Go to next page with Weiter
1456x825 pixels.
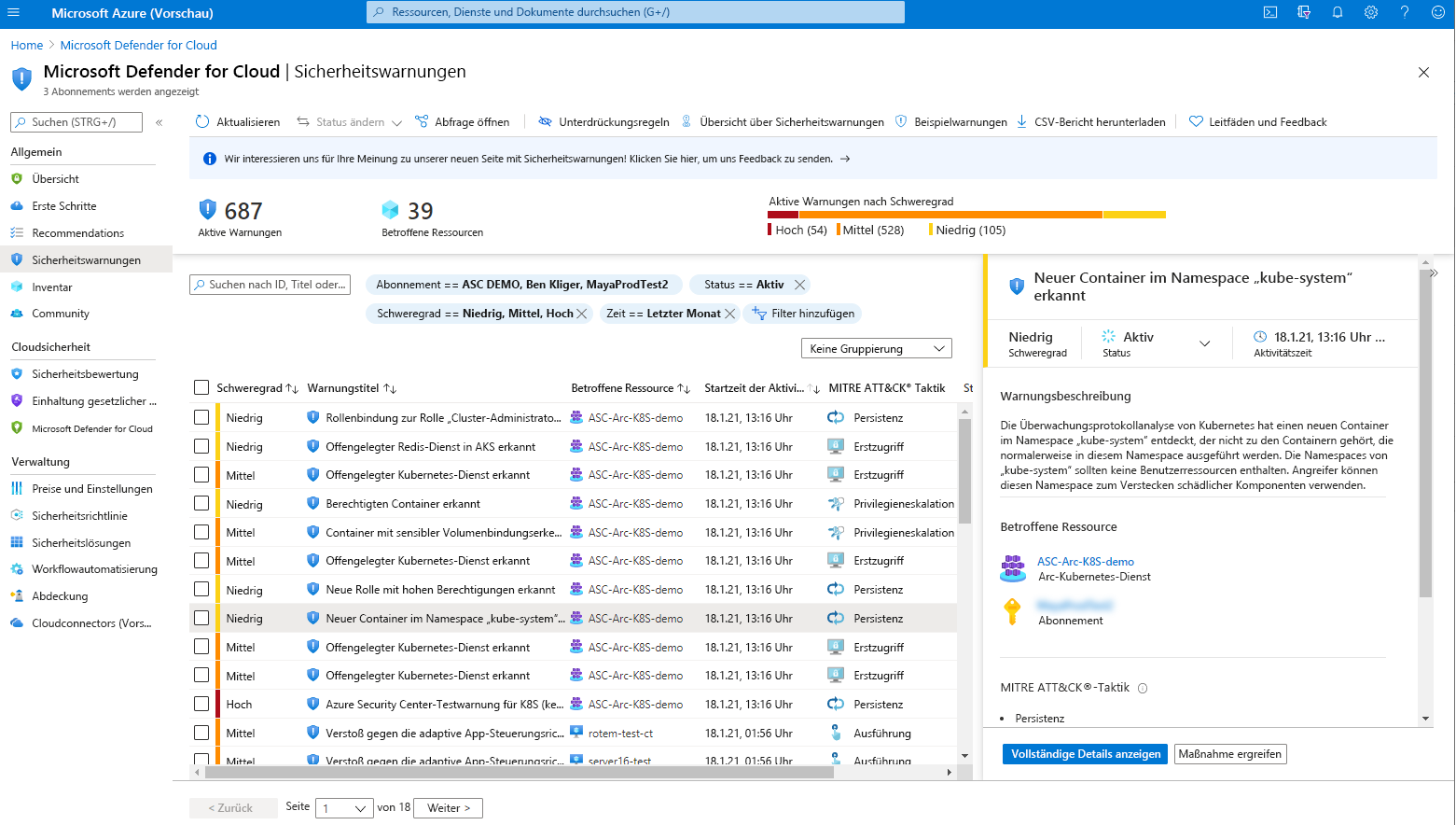click(x=449, y=808)
